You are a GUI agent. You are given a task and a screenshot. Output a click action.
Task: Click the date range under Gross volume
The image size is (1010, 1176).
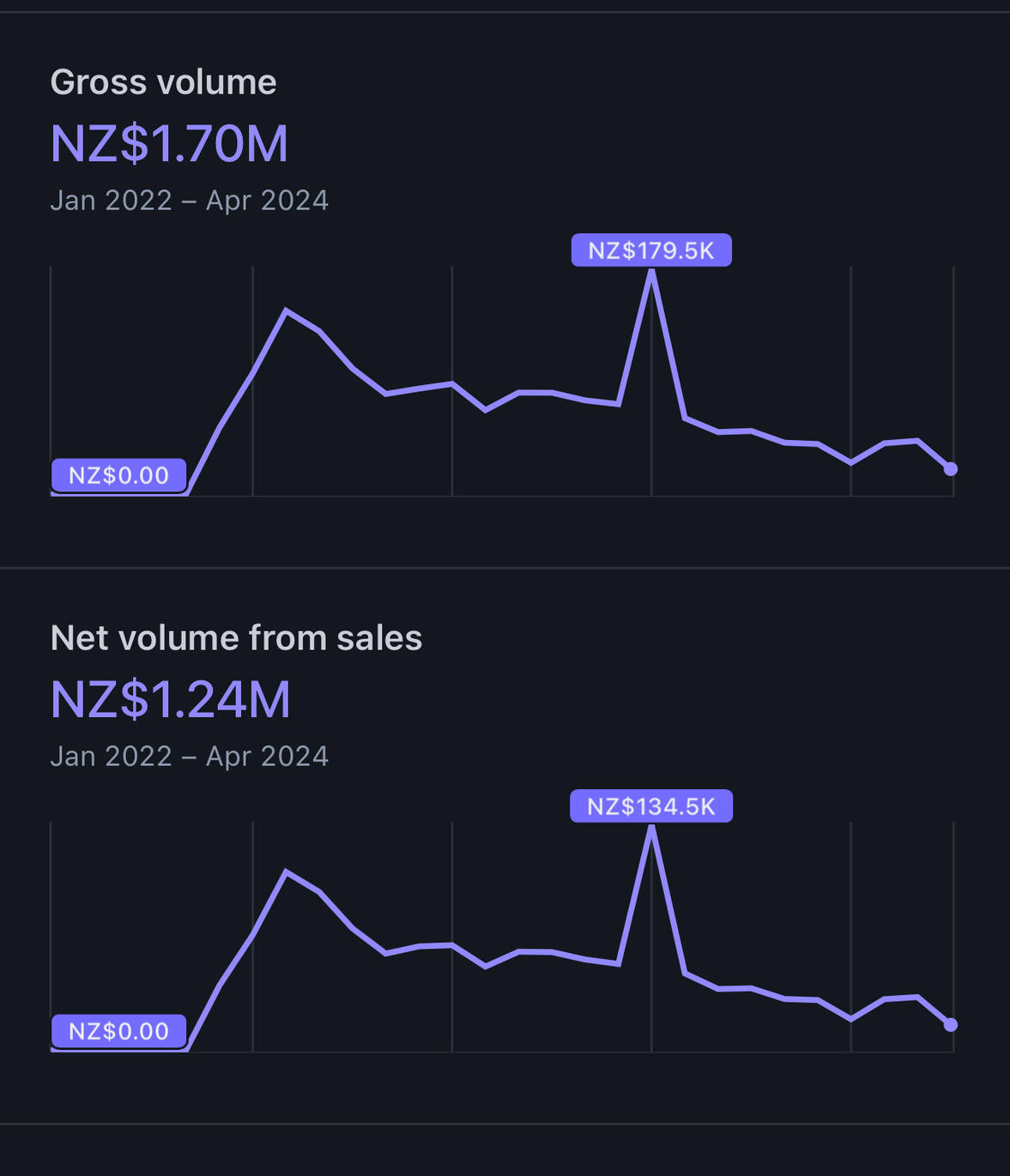pos(189,201)
